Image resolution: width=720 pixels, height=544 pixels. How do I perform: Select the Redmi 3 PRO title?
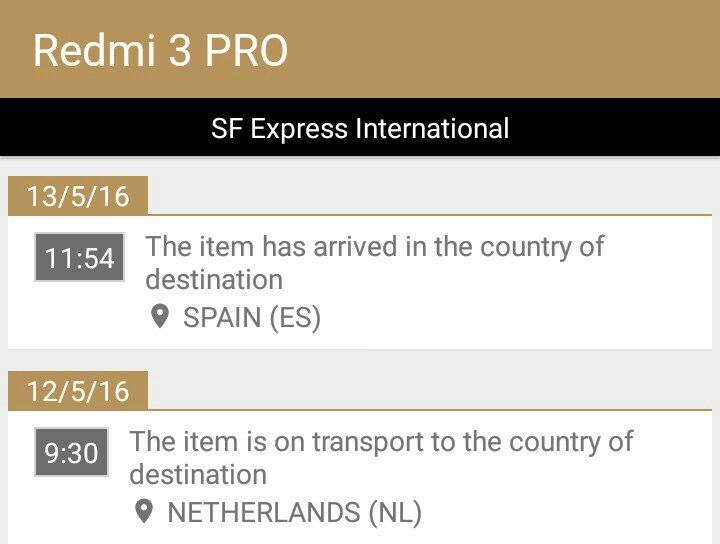160,50
